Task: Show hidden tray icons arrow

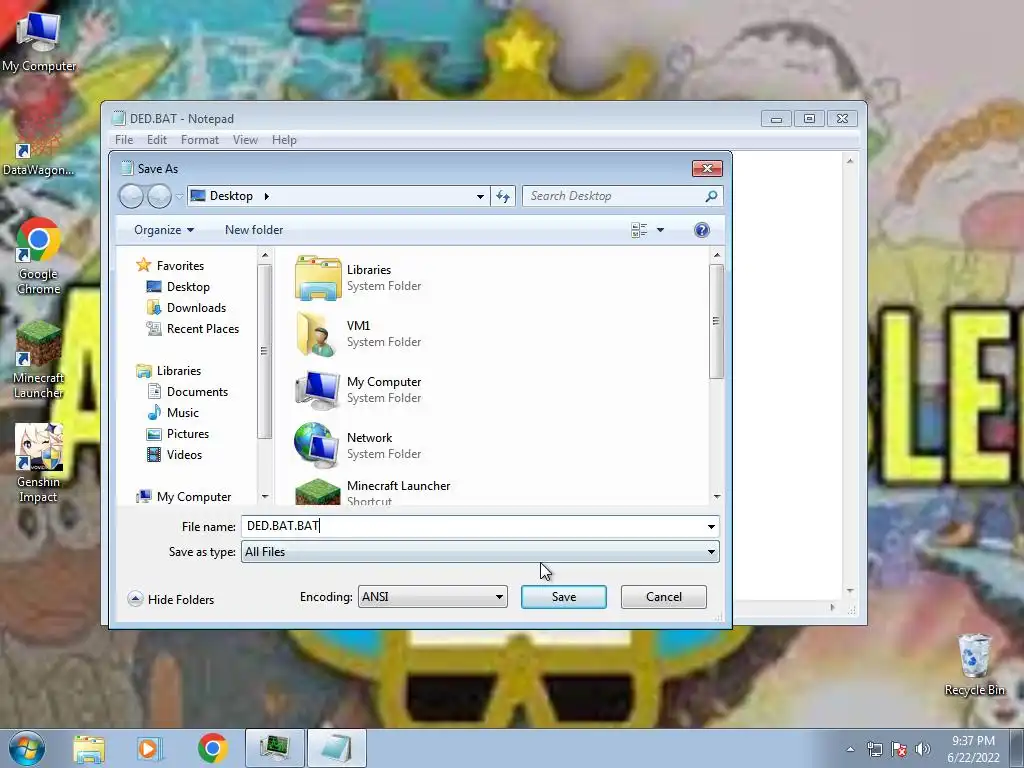Action: pyautogui.click(x=850, y=749)
